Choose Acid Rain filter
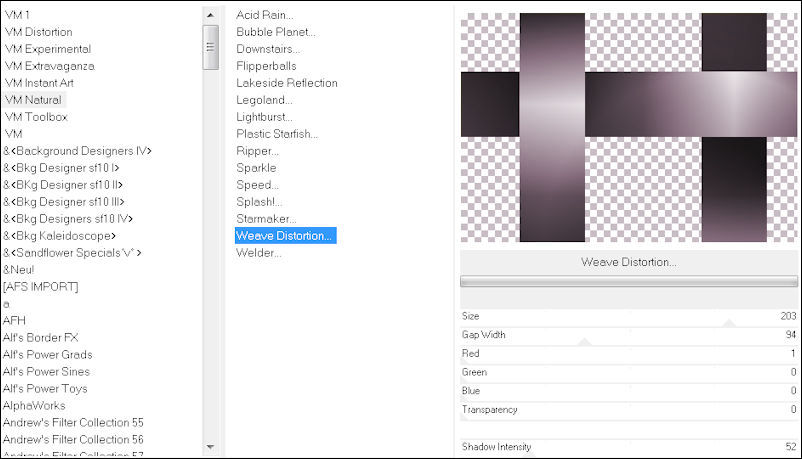802x459 pixels. tap(264, 15)
